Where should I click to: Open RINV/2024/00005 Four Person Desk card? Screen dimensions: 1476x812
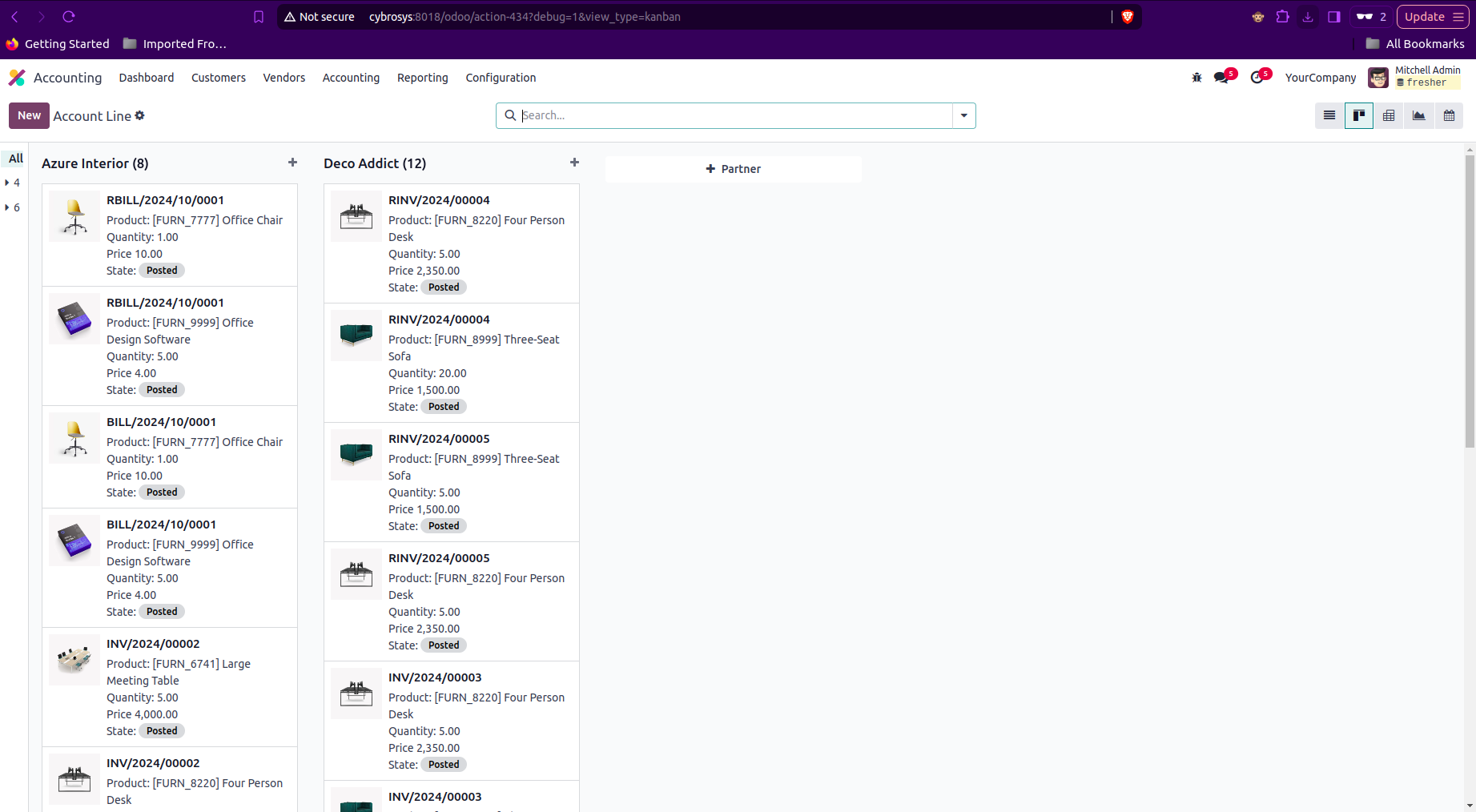[x=452, y=601]
